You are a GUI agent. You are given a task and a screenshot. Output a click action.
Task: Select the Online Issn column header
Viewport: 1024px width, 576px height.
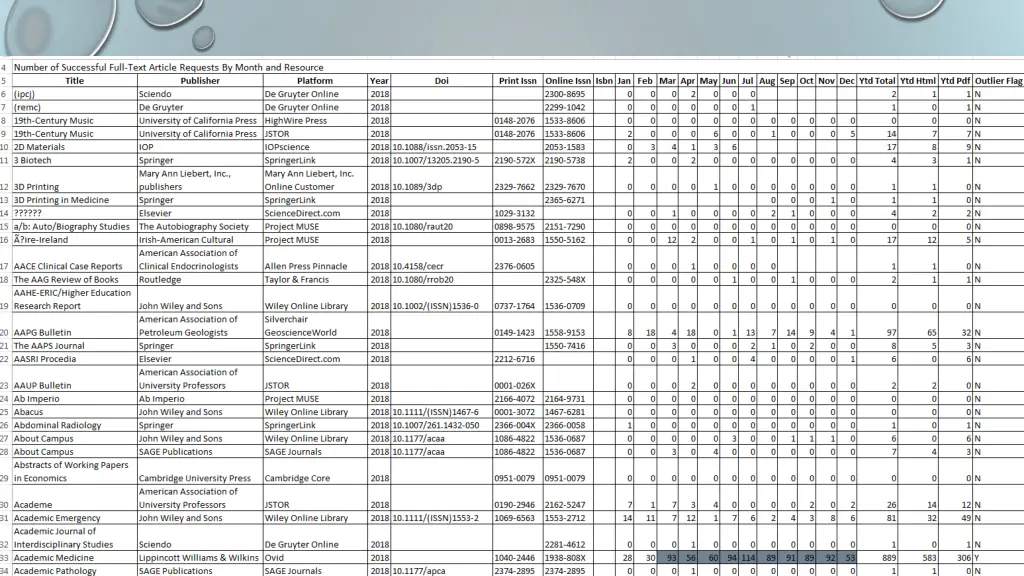pyautogui.click(x=568, y=81)
